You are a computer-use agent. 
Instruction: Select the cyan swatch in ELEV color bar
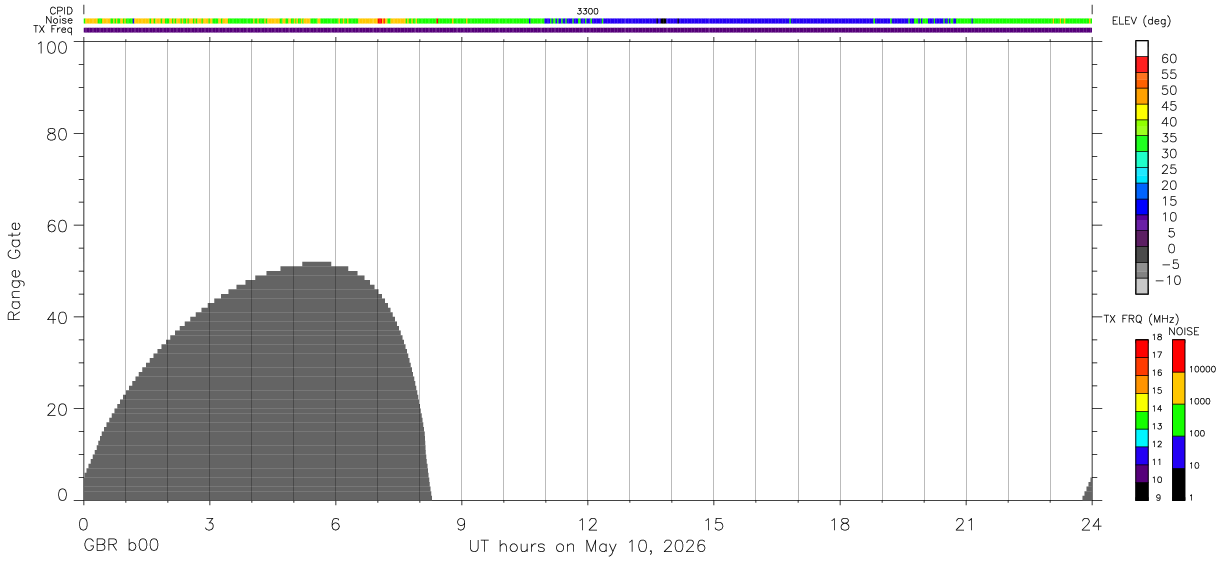[x=1142, y=176]
